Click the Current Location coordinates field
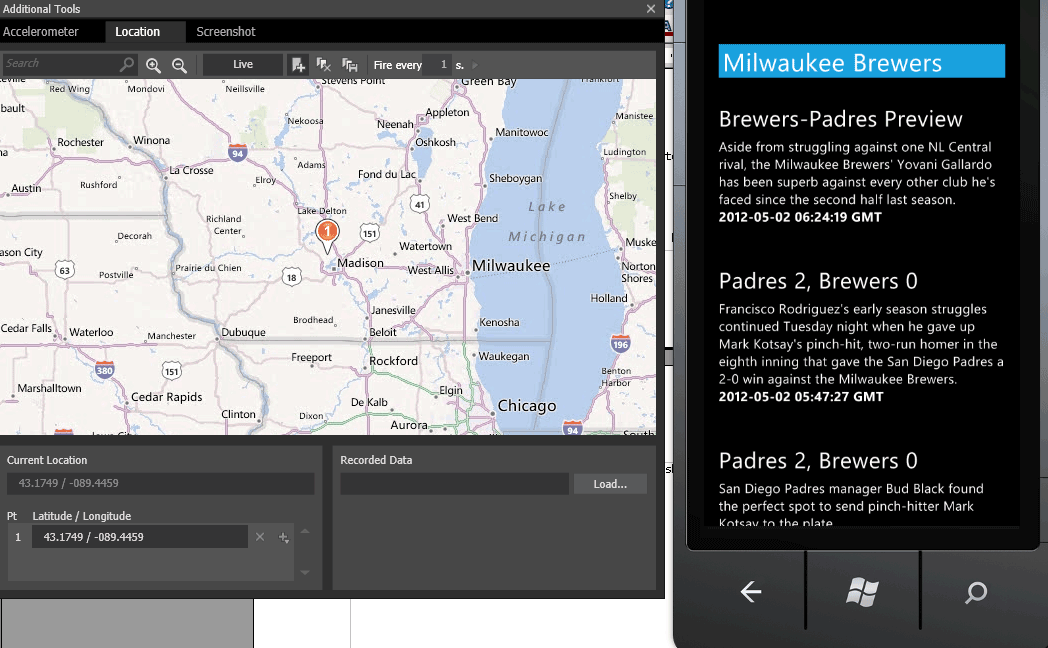 (x=160, y=483)
